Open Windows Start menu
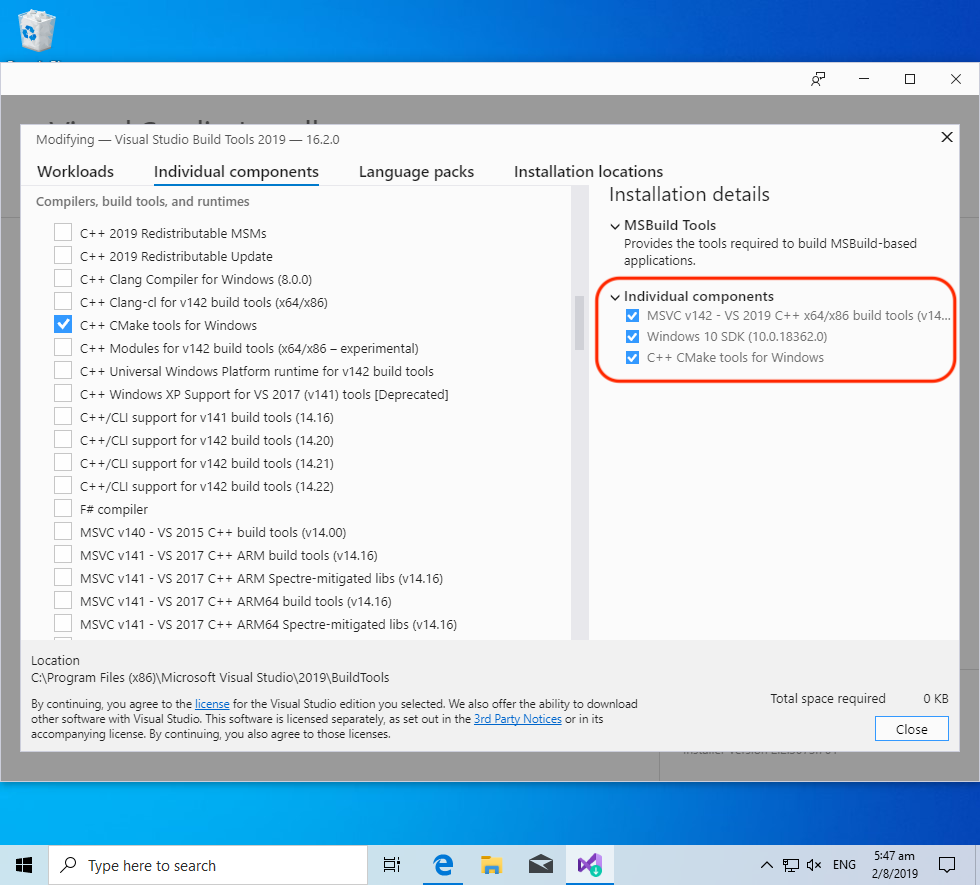 [24, 865]
